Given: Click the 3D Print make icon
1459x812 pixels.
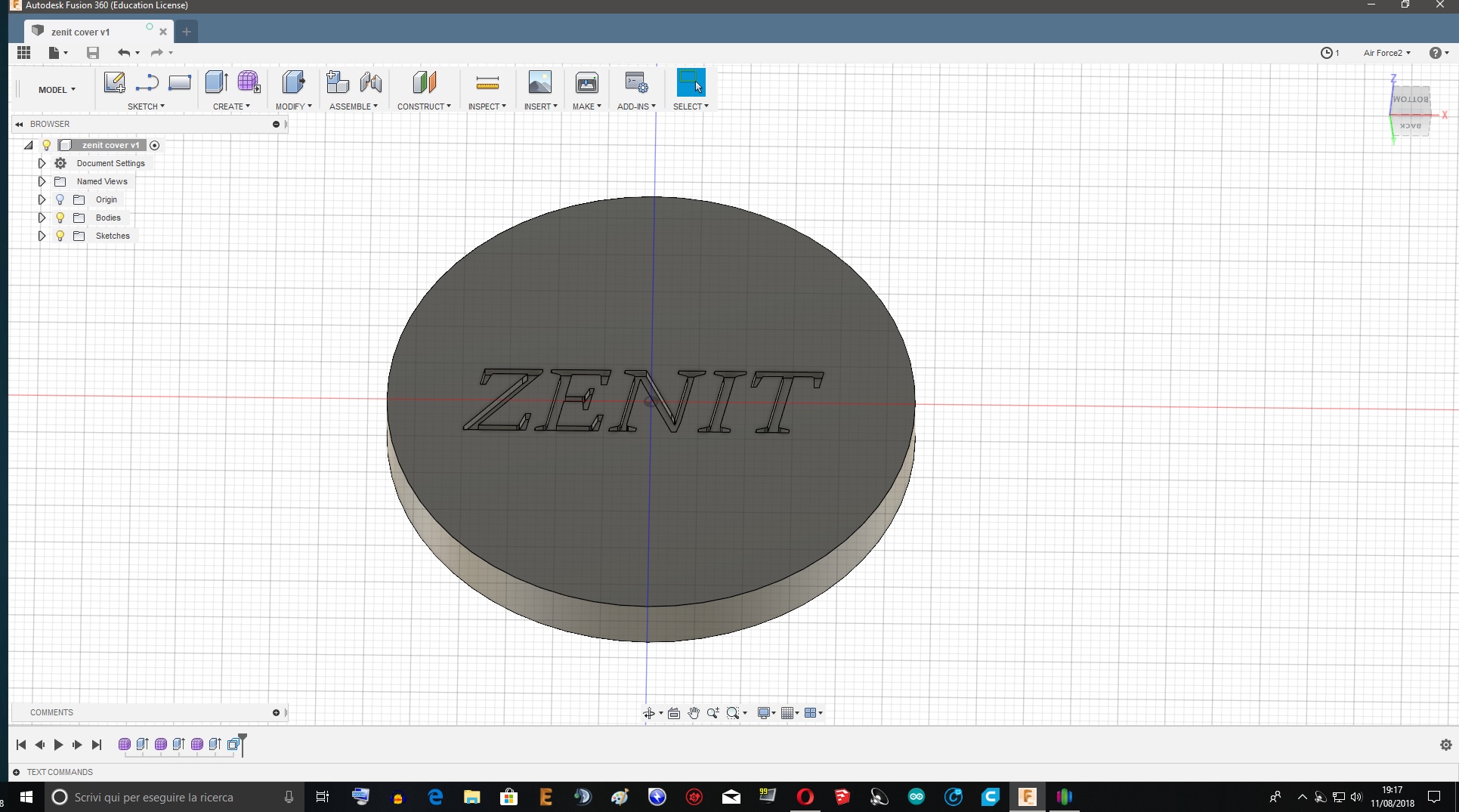Looking at the screenshot, I should click(586, 82).
